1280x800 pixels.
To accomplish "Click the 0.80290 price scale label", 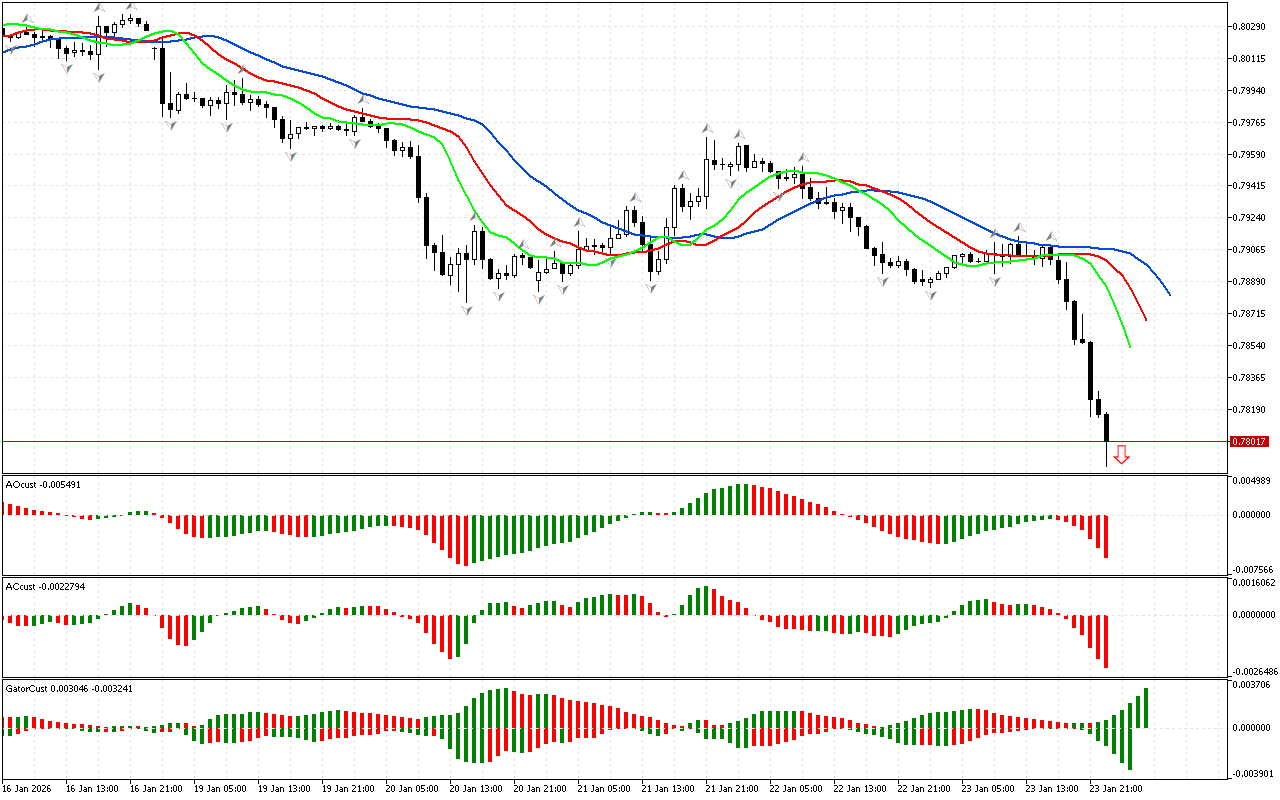I will click(1252, 26).
